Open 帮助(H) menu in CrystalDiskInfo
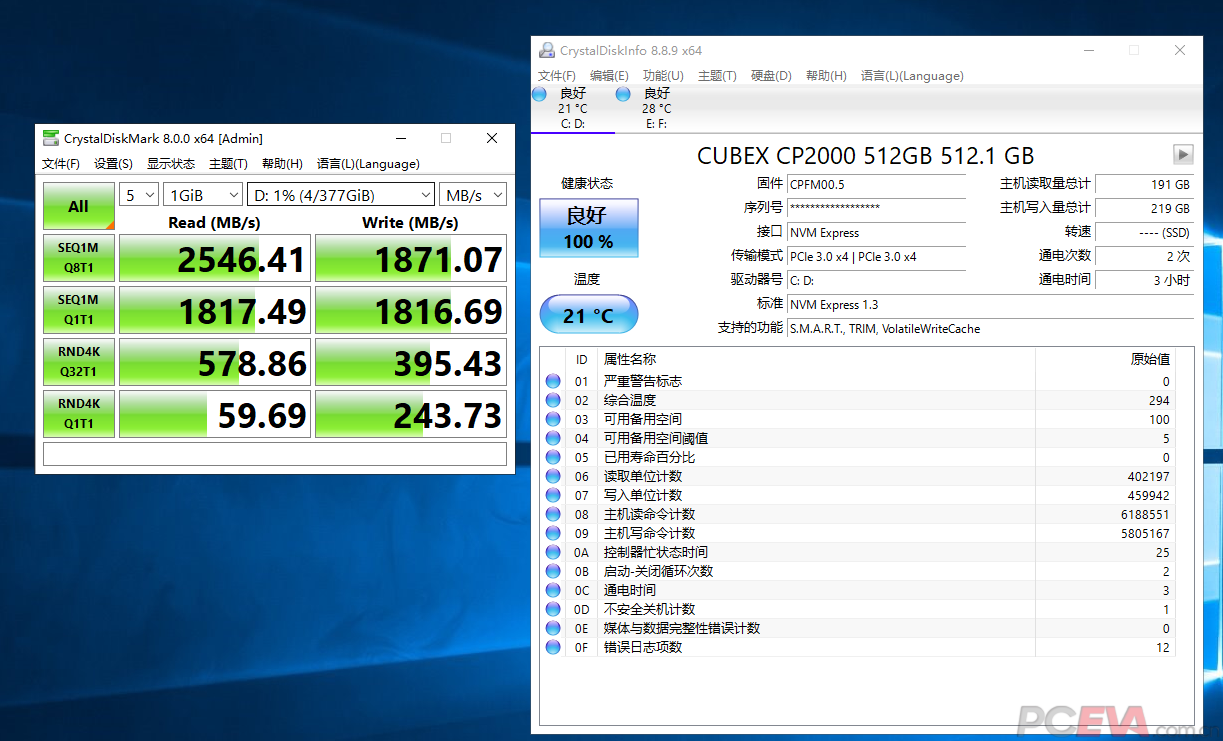 (826, 76)
